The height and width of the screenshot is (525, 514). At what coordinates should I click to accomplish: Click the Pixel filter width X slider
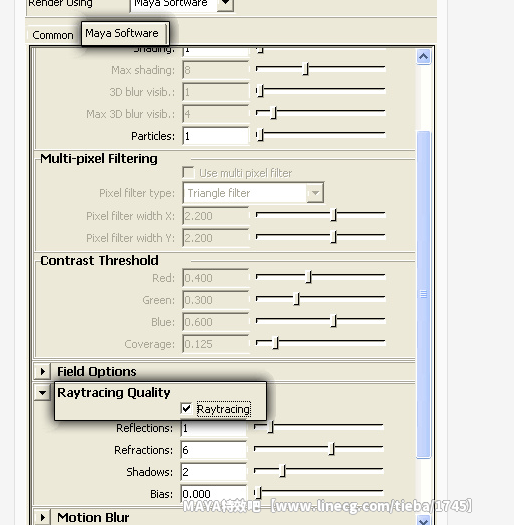pyautogui.click(x=320, y=215)
